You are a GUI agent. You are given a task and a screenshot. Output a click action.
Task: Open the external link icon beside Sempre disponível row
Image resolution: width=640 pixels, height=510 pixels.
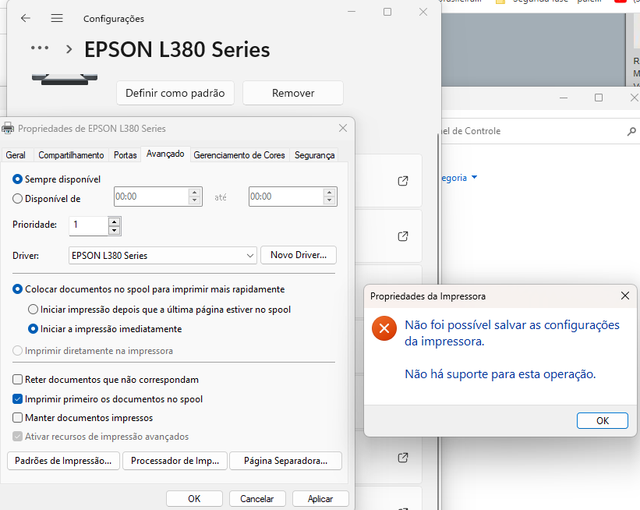point(403,181)
